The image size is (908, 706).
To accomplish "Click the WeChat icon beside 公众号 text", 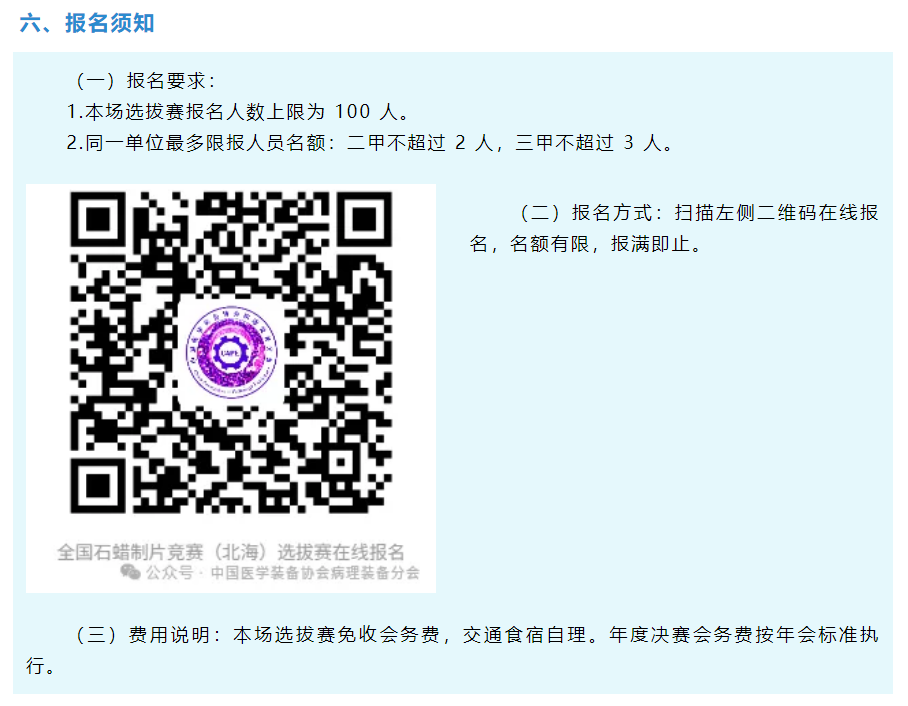I will pyautogui.click(x=130, y=572).
